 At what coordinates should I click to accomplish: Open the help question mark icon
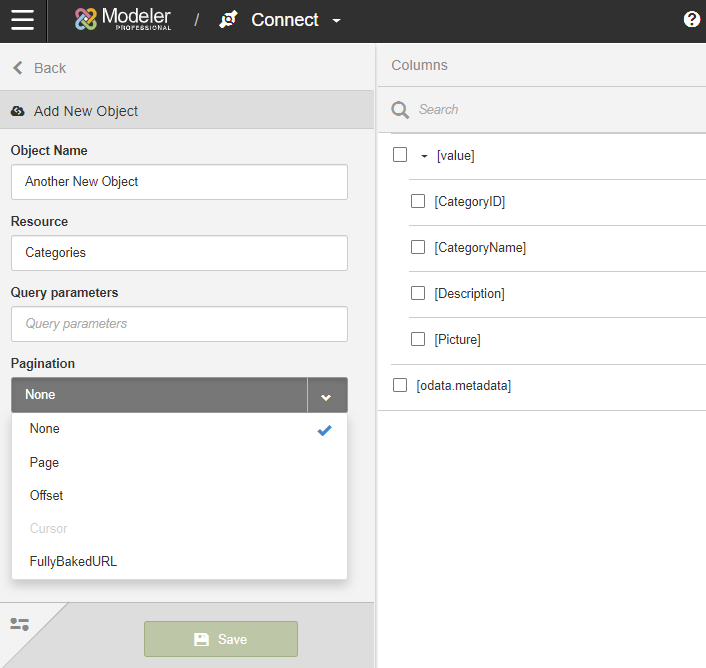click(x=692, y=19)
